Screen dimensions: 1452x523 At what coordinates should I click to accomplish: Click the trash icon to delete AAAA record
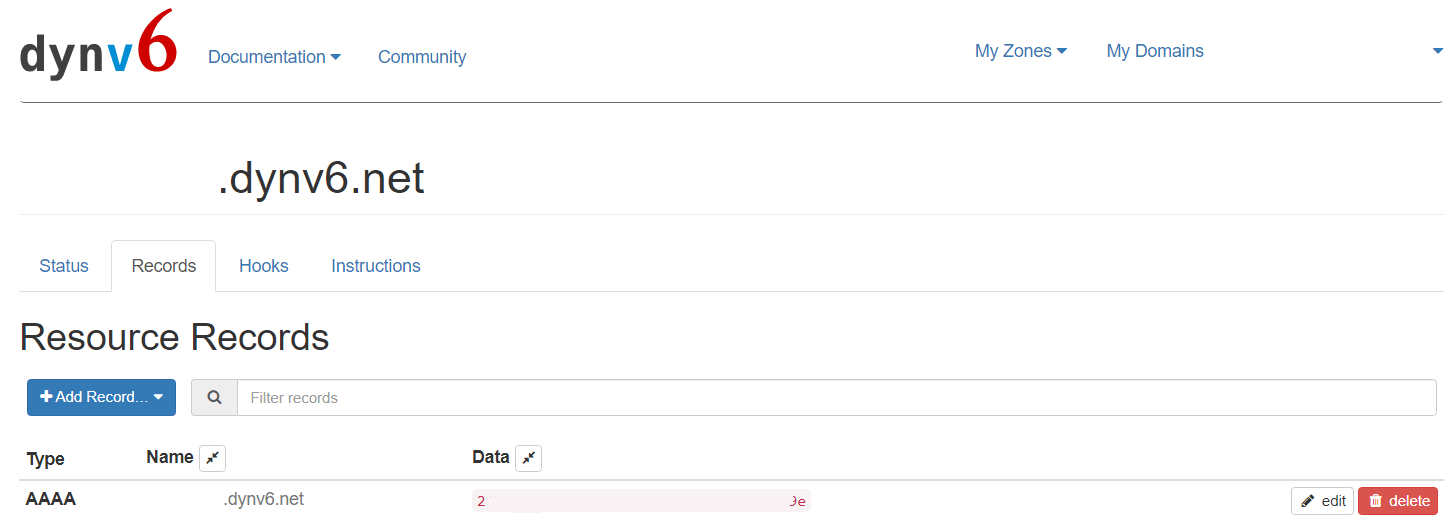point(1375,501)
